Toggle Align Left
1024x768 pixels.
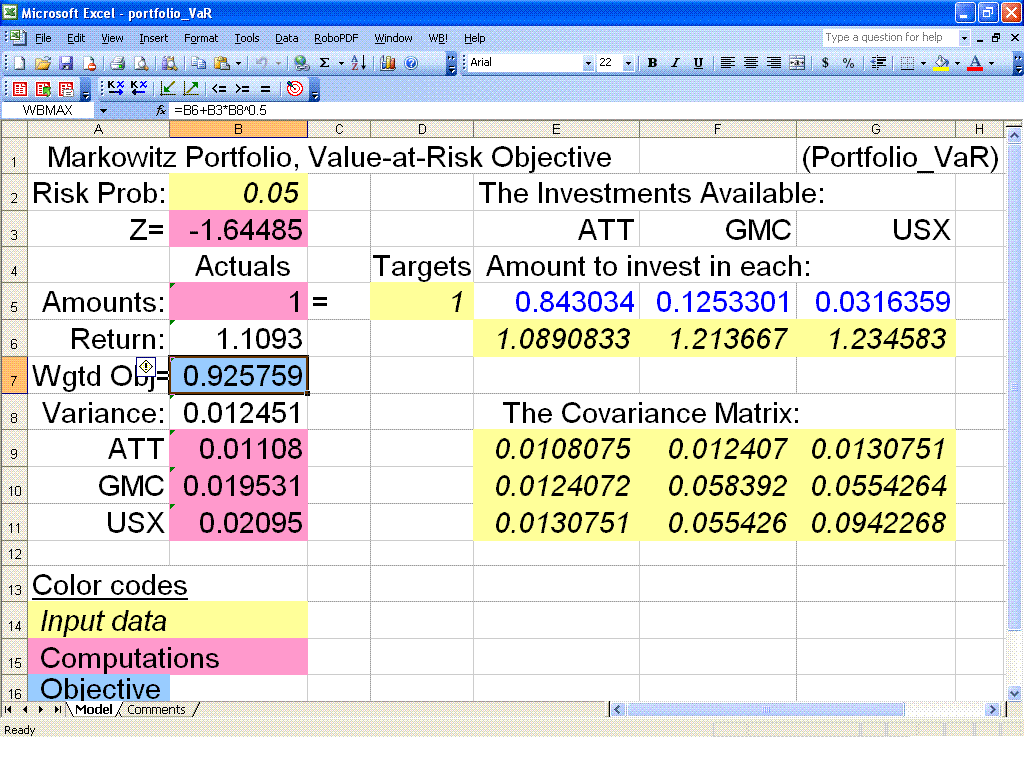727,63
